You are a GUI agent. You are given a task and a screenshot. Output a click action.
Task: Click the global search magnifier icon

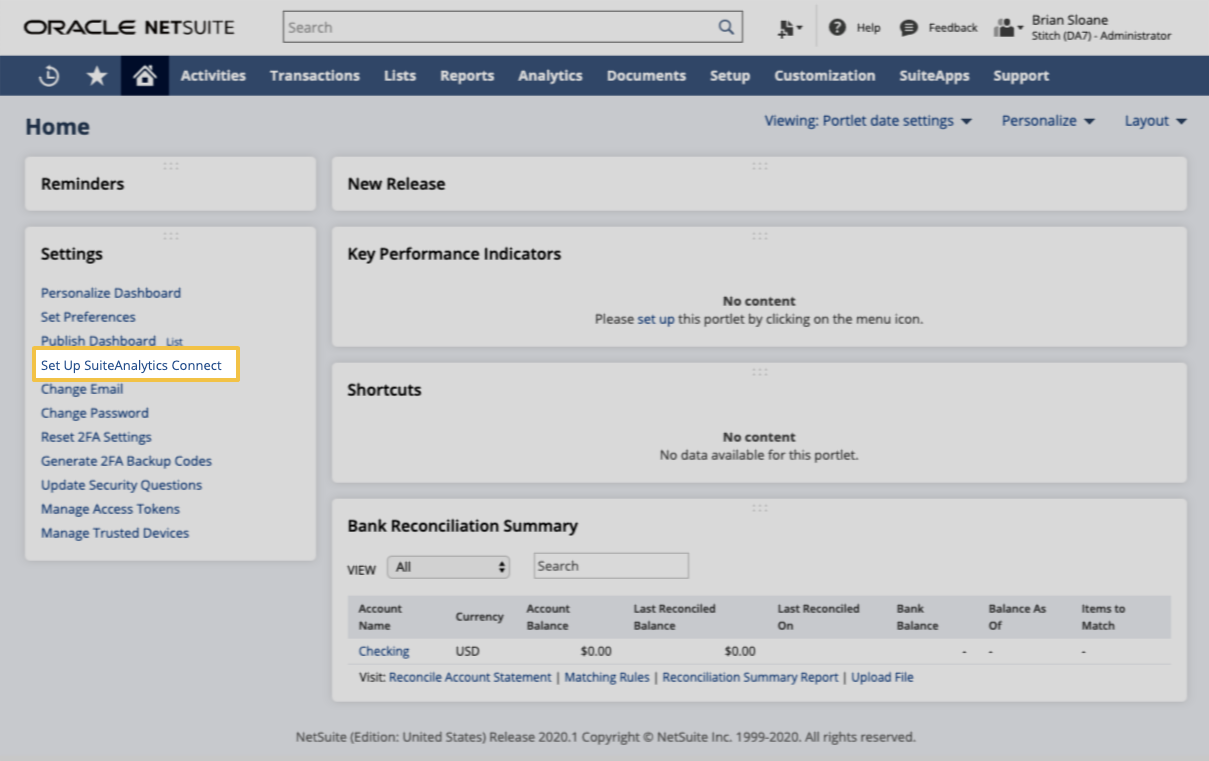[726, 26]
